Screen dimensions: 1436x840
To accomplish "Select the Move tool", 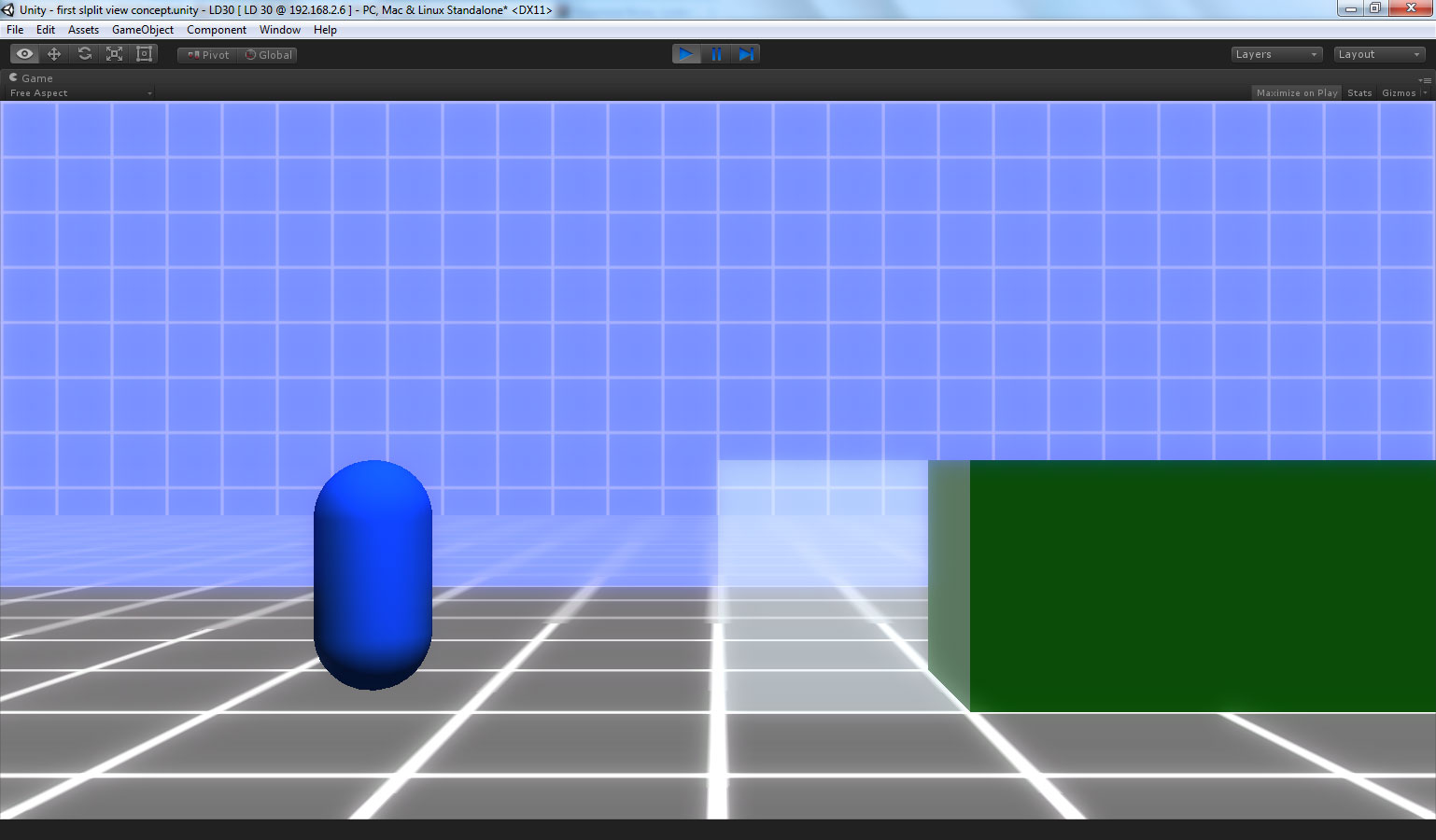I will 54,54.
